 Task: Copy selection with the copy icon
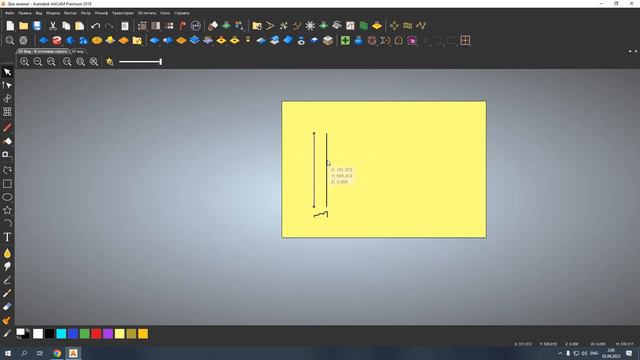coord(66,26)
